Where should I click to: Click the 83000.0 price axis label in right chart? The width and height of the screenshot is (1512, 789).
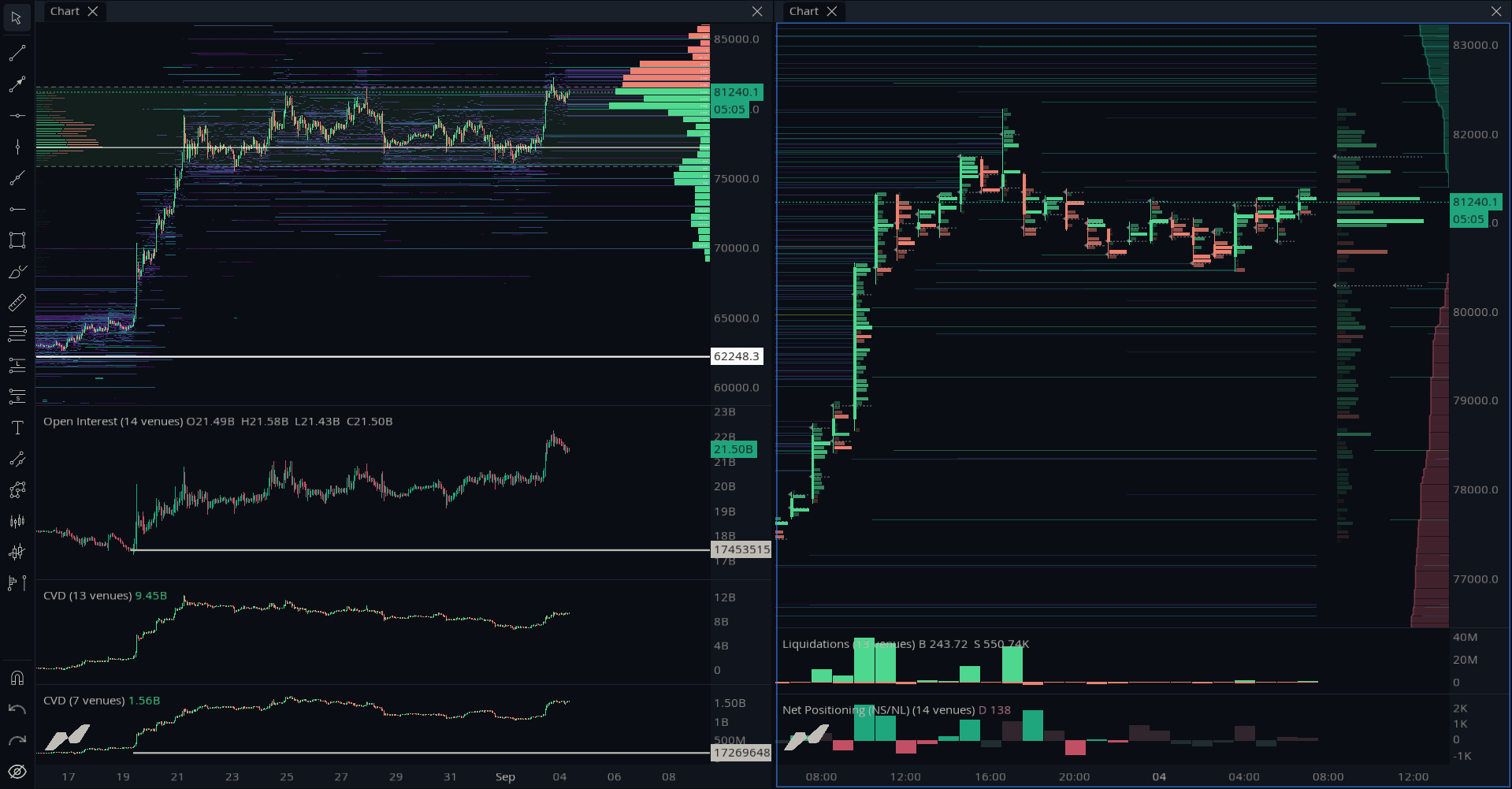pos(1476,45)
